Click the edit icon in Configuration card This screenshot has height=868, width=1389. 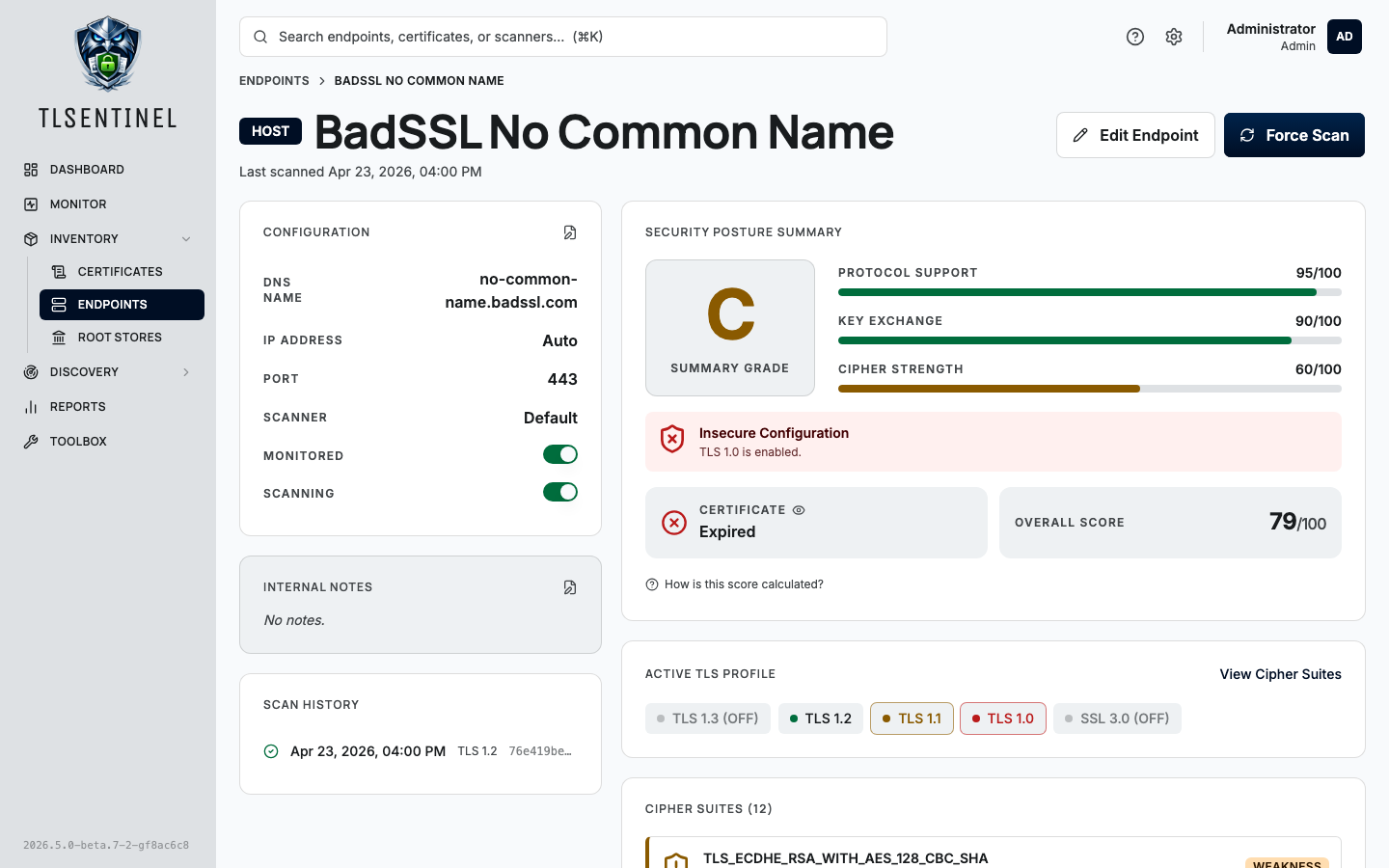[570, 232]
